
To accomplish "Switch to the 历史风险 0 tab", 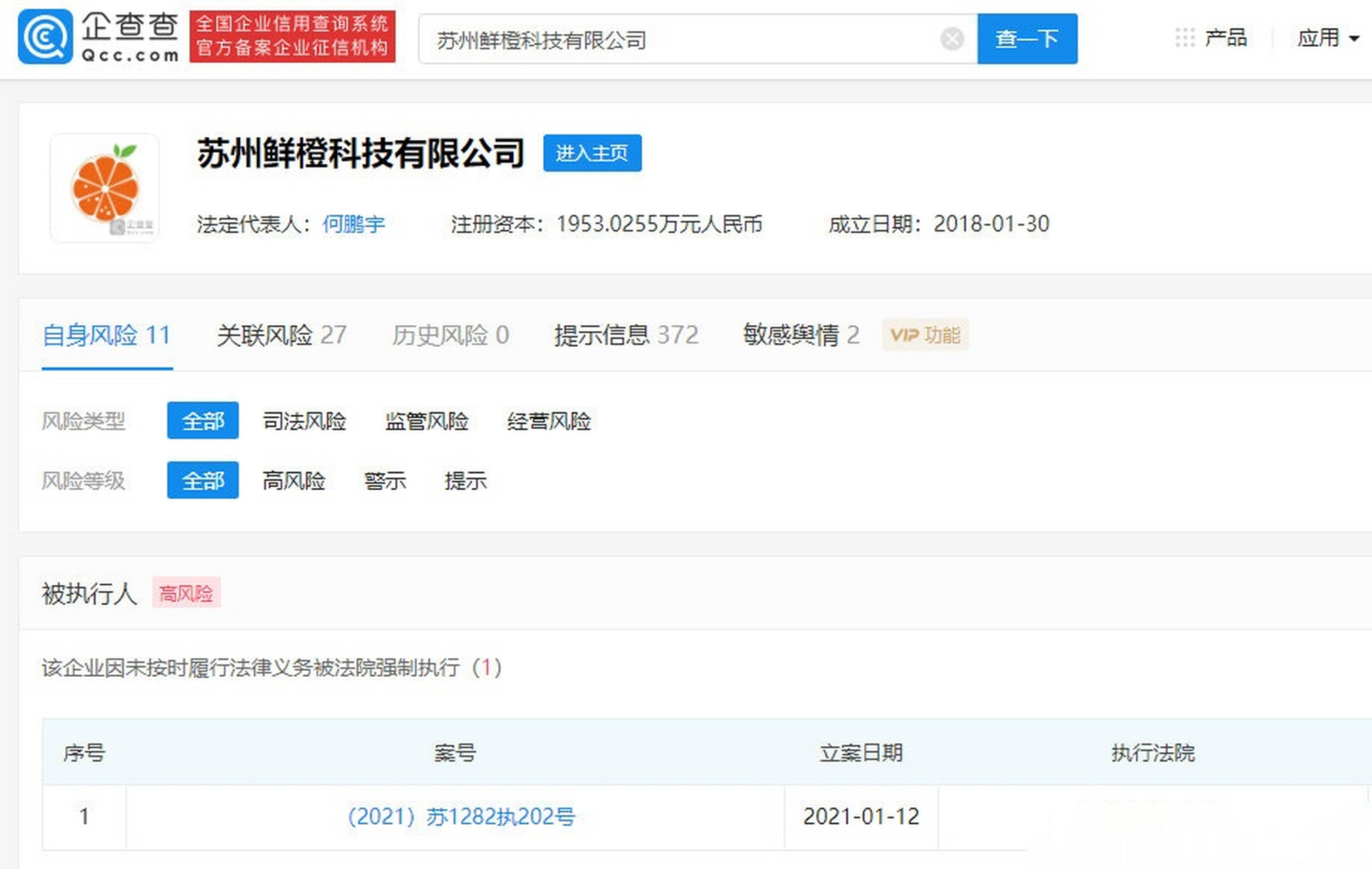I will (450, 335).
